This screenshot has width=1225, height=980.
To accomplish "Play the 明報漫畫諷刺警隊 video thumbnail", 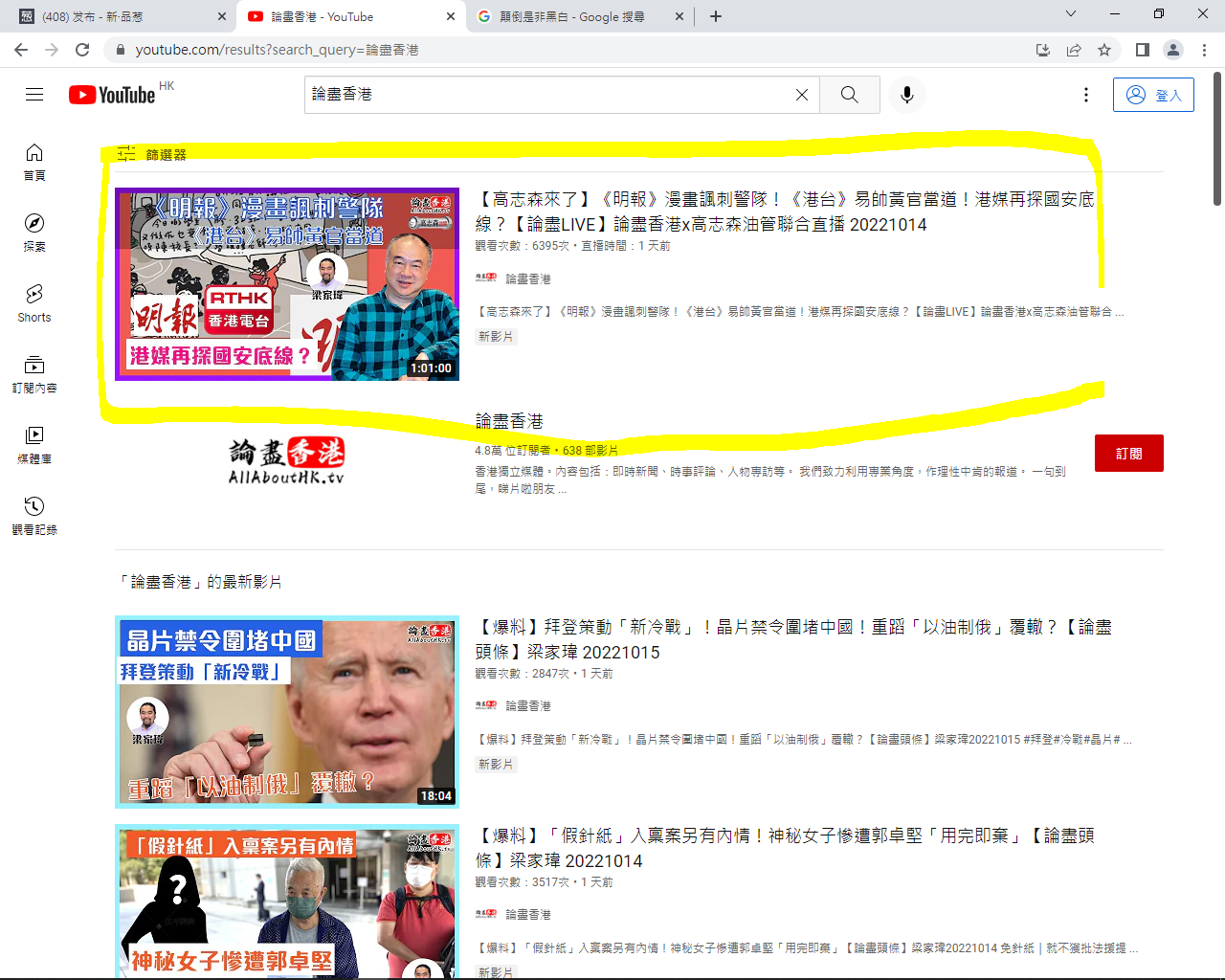I will tap(287, 284).
